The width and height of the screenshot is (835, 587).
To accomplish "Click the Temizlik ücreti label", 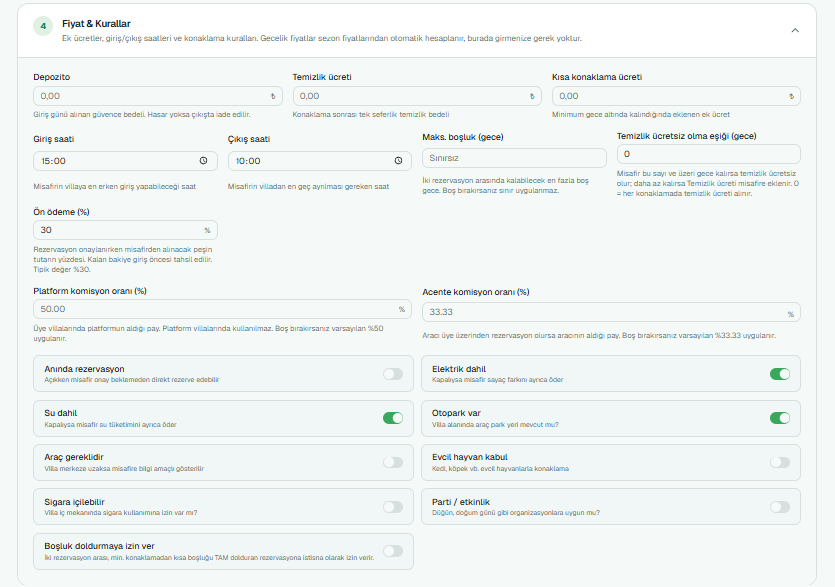I will coord(322,77).
